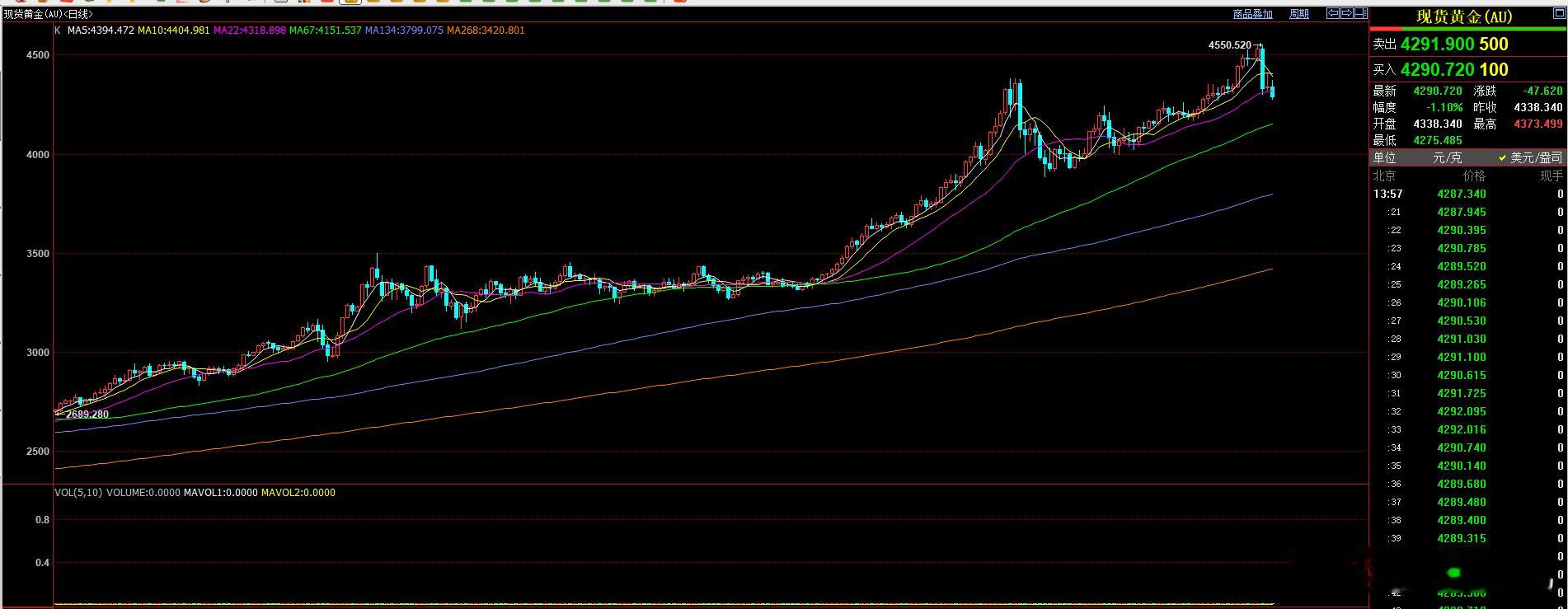The image size is (1568, 609).
Task: Click the 4500 price axis label
Action: (39, 55)
